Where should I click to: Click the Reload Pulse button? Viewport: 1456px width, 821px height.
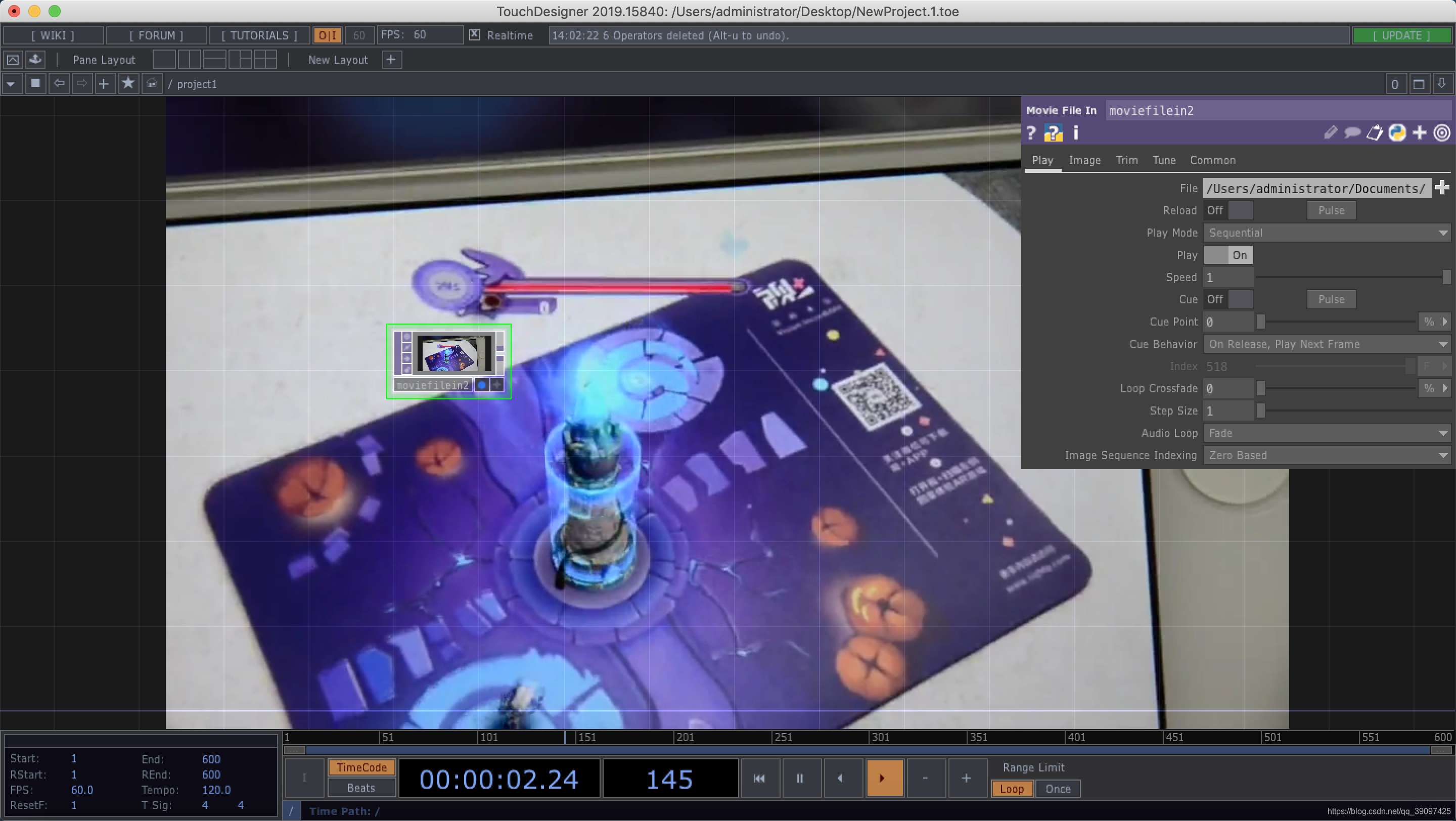point(1331,210)
